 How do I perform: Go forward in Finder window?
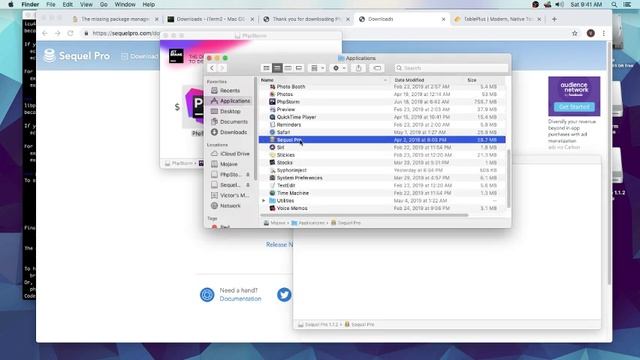coord(222,68)
